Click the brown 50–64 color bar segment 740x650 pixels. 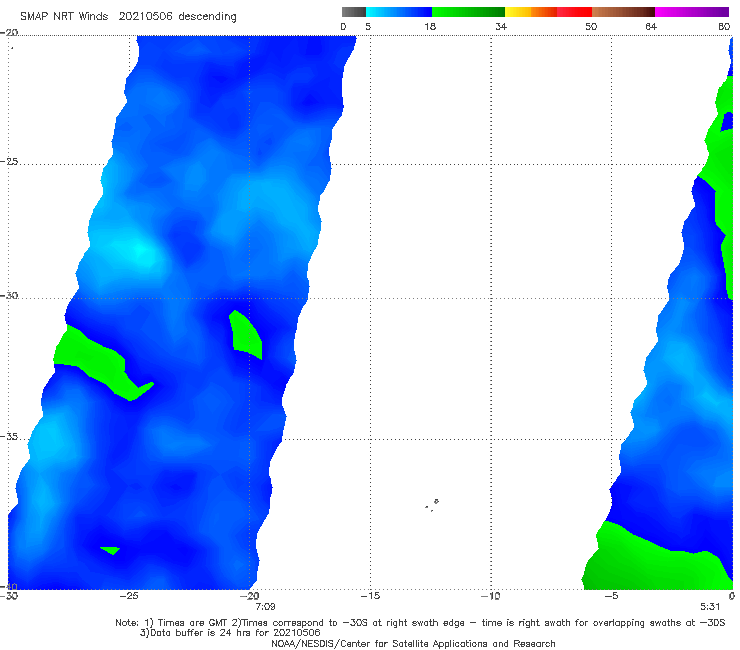click(623, 12)
